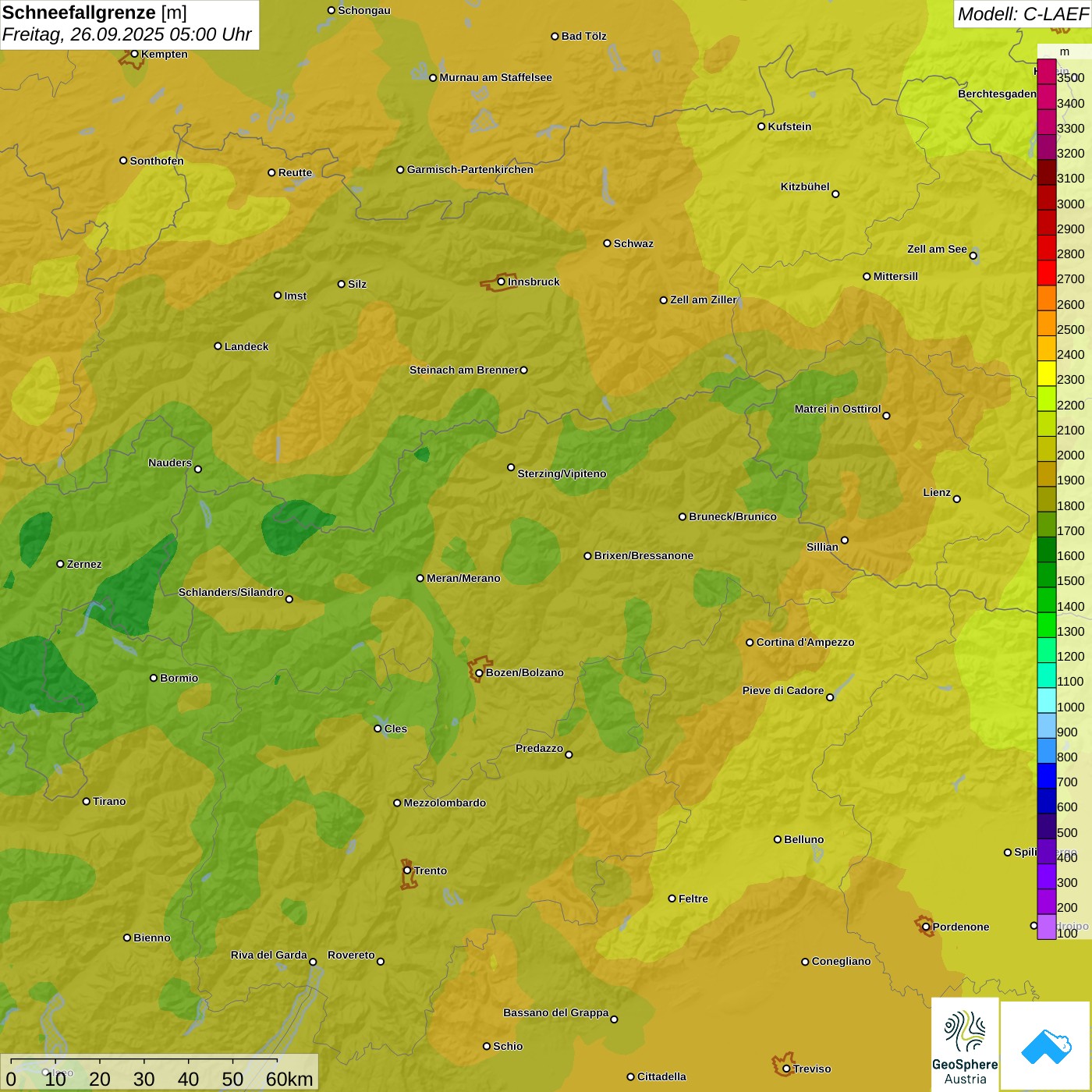Click the Zernez location marker circle

(x=61, y=564)
